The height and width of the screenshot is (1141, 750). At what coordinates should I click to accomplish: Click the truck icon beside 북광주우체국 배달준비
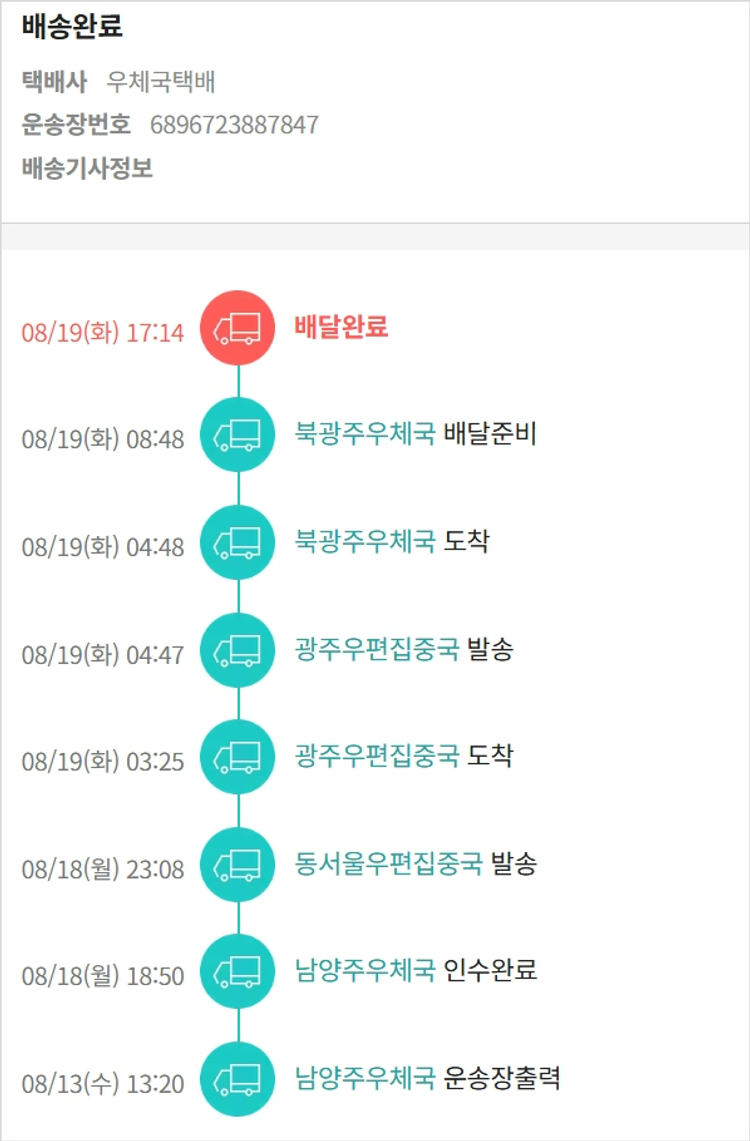[238, 434]
